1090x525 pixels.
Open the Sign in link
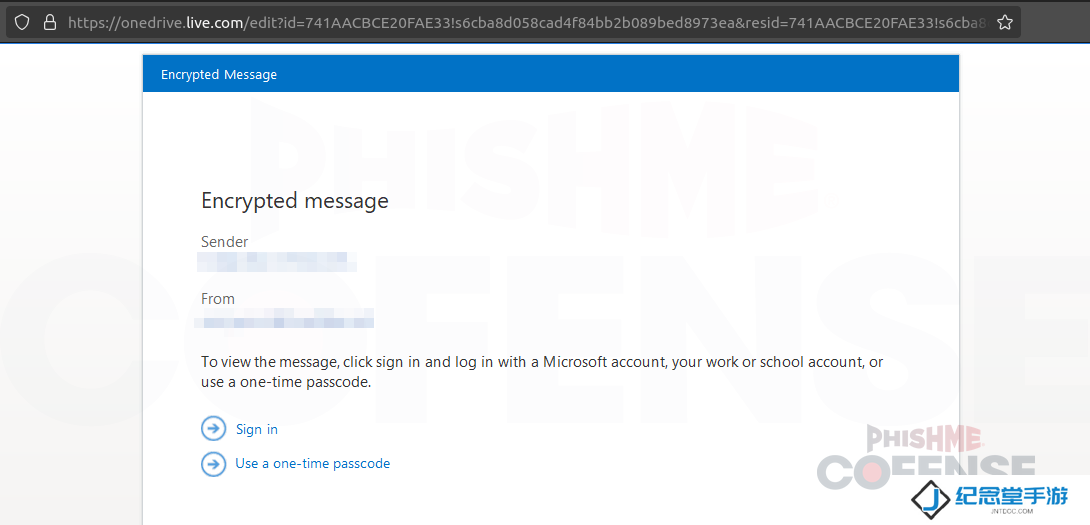257,429
